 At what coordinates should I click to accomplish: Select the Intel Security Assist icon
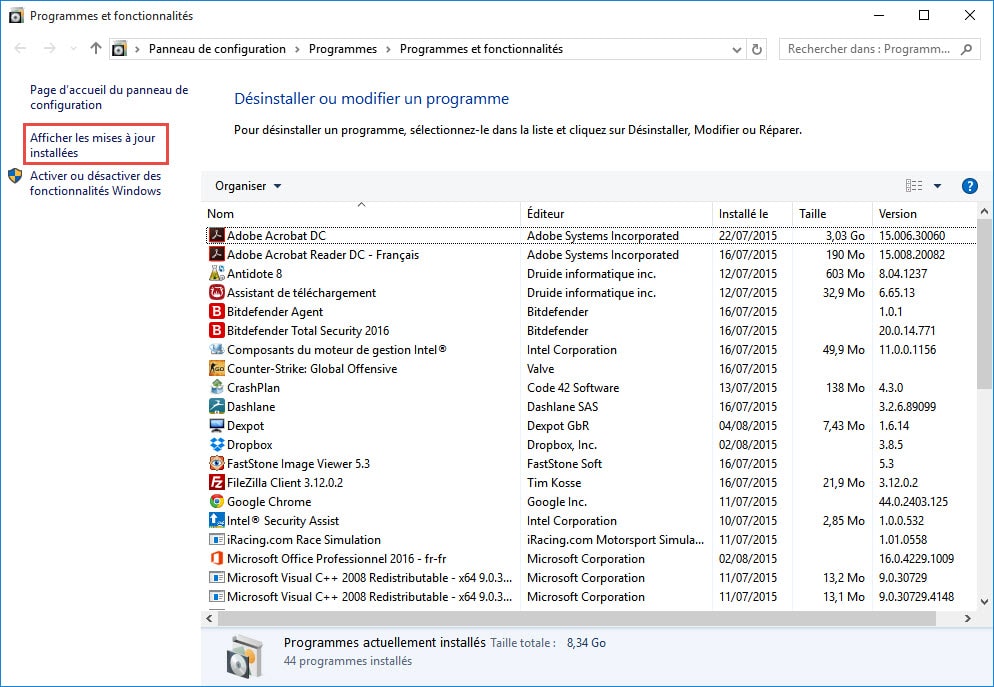click(x=217, y=520)
